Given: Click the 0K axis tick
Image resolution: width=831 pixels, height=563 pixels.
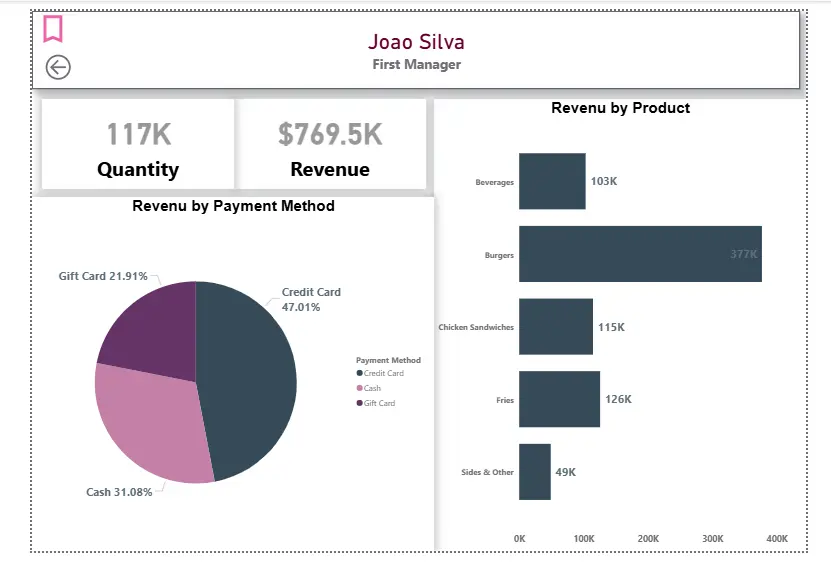Looking at the screenshot, I should [519, 539].
